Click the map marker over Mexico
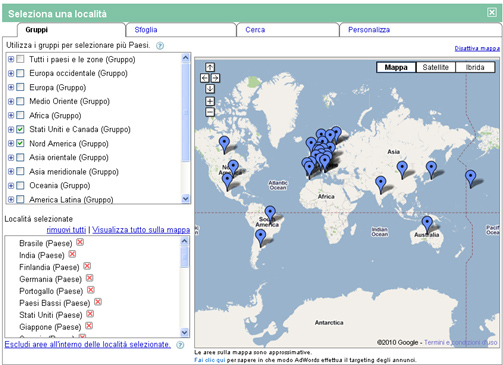This screenshot has height=365, width=503. (x=227, y=182)
